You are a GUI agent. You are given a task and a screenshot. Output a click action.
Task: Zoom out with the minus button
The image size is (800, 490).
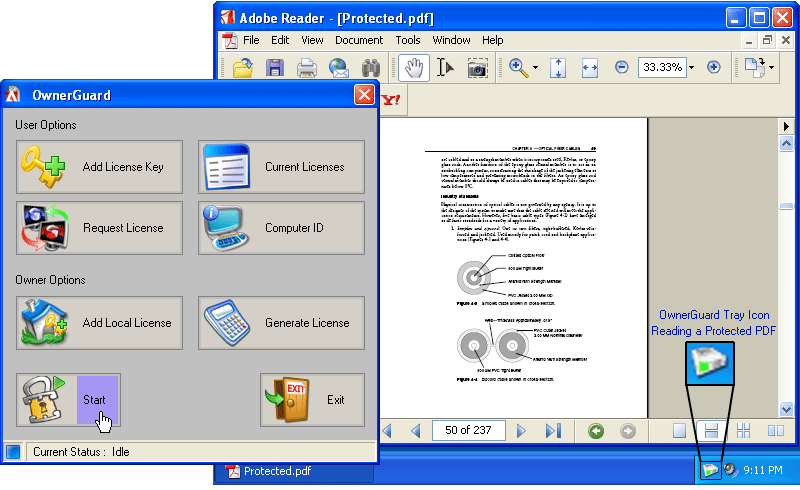tap(621, 67)
